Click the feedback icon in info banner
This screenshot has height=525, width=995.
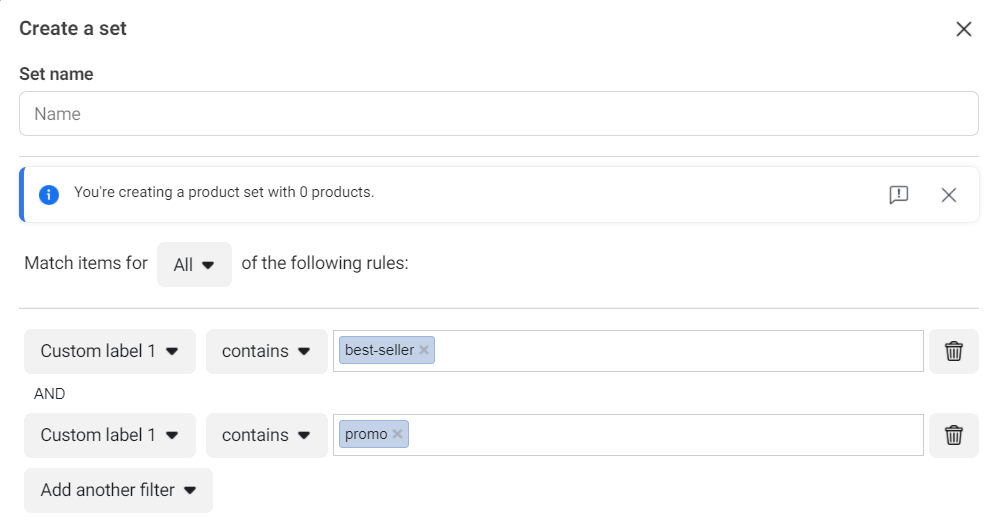pyautogui.click(x=899, y=195)
